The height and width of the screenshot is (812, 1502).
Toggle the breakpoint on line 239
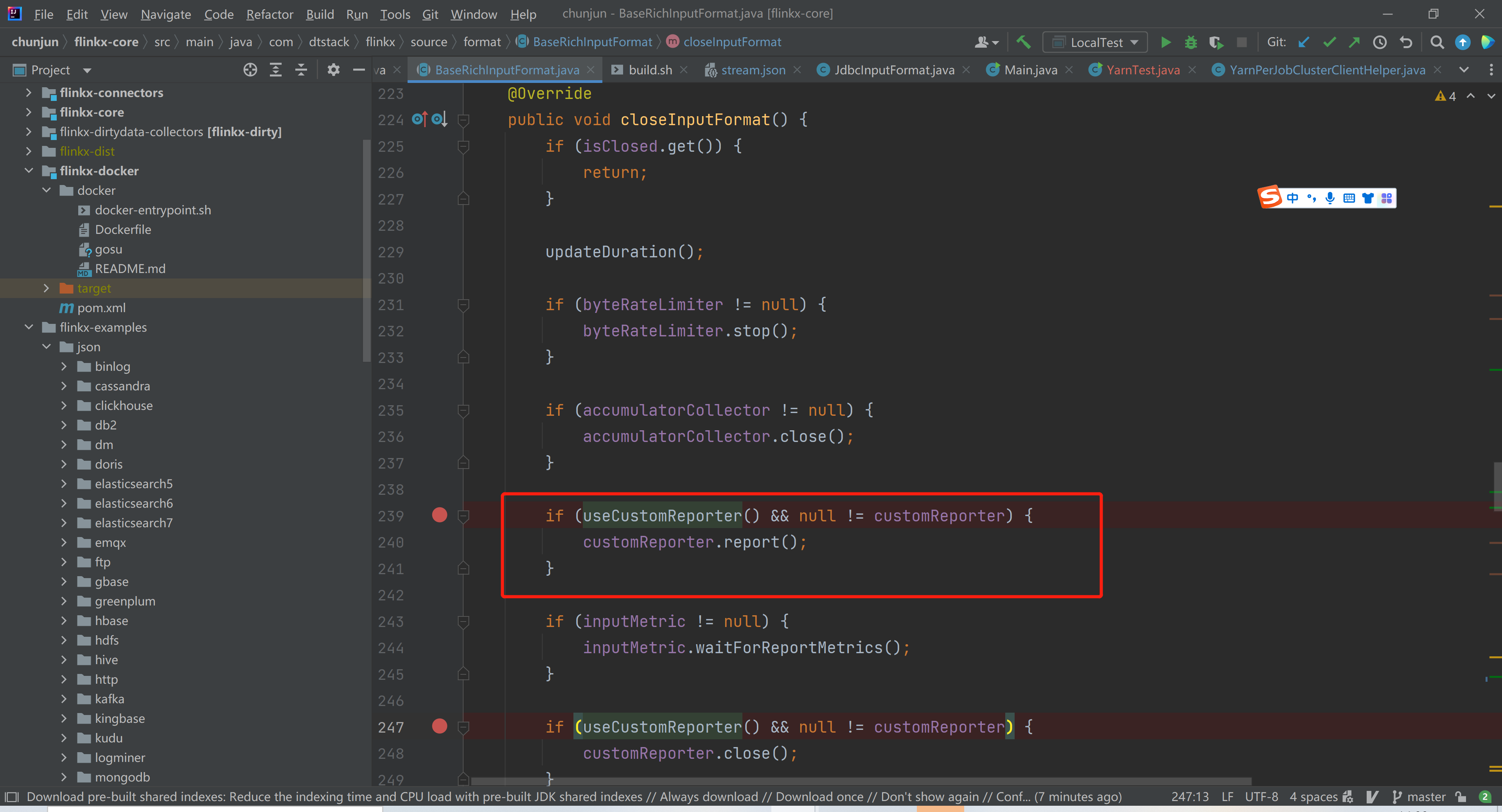(x=439, y=515)
